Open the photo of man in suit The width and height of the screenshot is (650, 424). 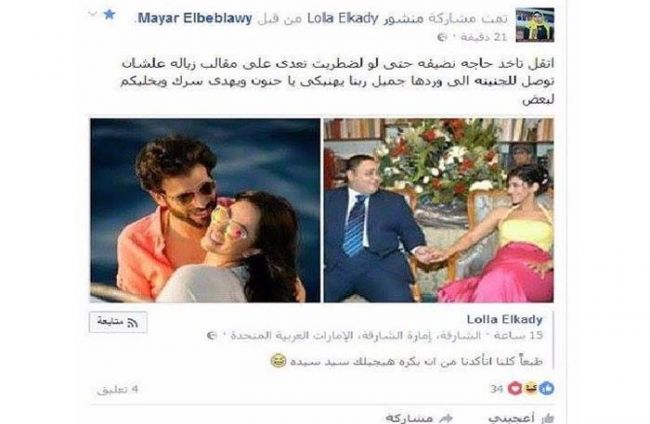(x=439, y=210)
